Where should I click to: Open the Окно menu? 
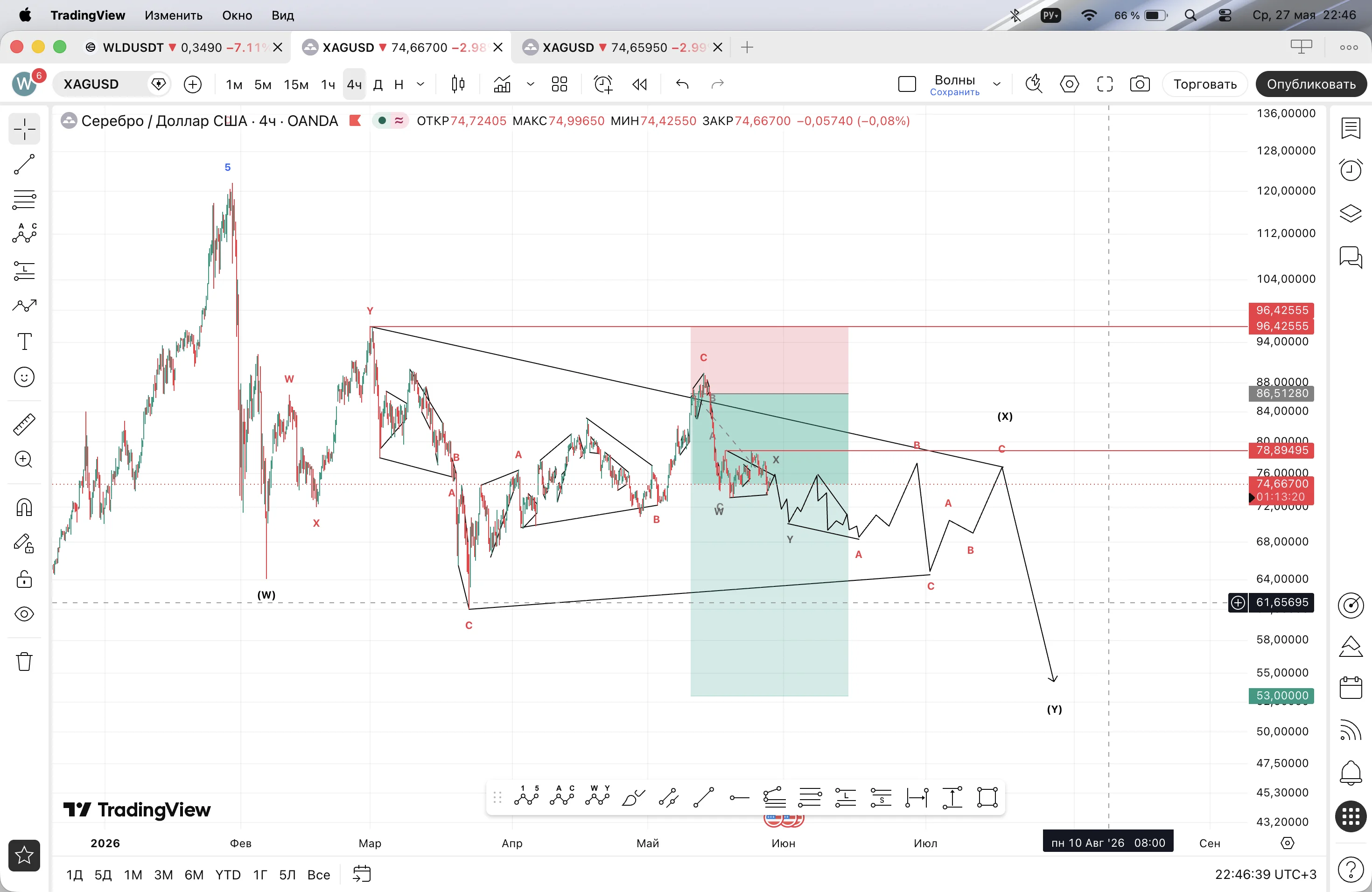pyautogui.click(x=237, y=15)
